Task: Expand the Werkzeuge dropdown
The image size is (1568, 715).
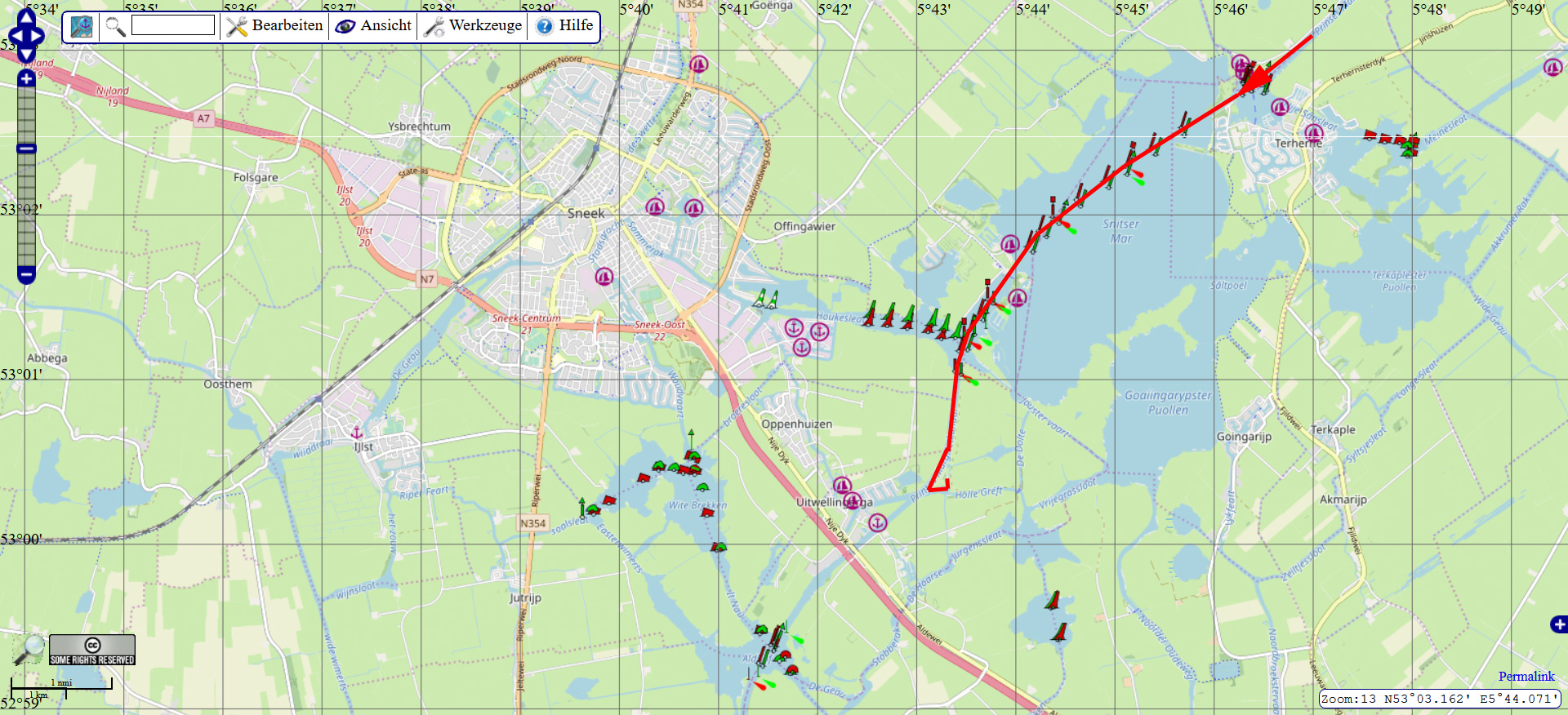Action: (473, 26)
